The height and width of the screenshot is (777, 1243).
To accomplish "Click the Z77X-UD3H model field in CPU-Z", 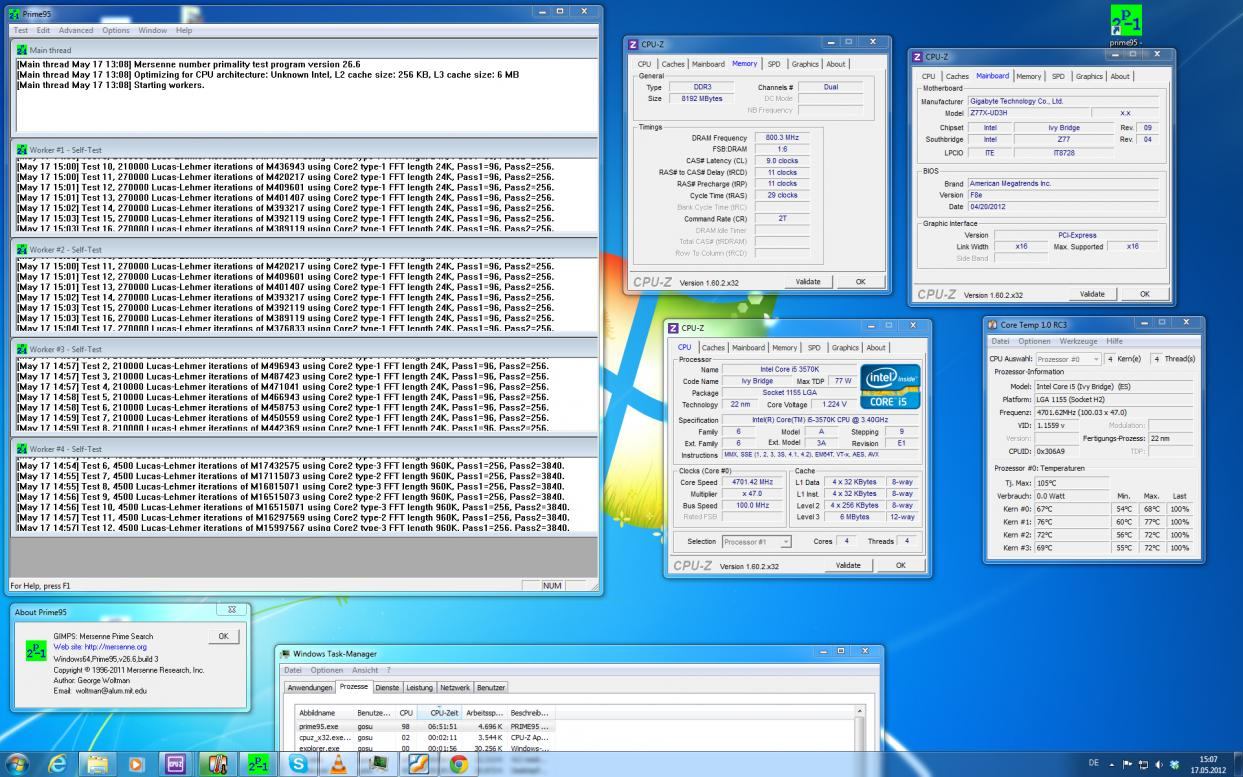I will (x=1028, y=113).
